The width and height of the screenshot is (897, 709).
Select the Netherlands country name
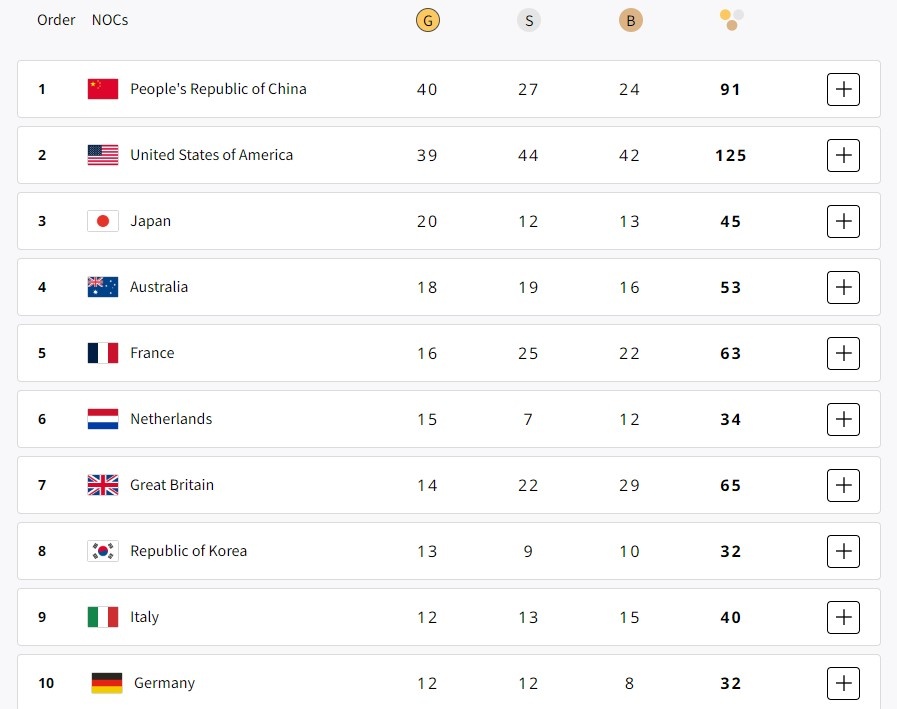tap(171, 418)
